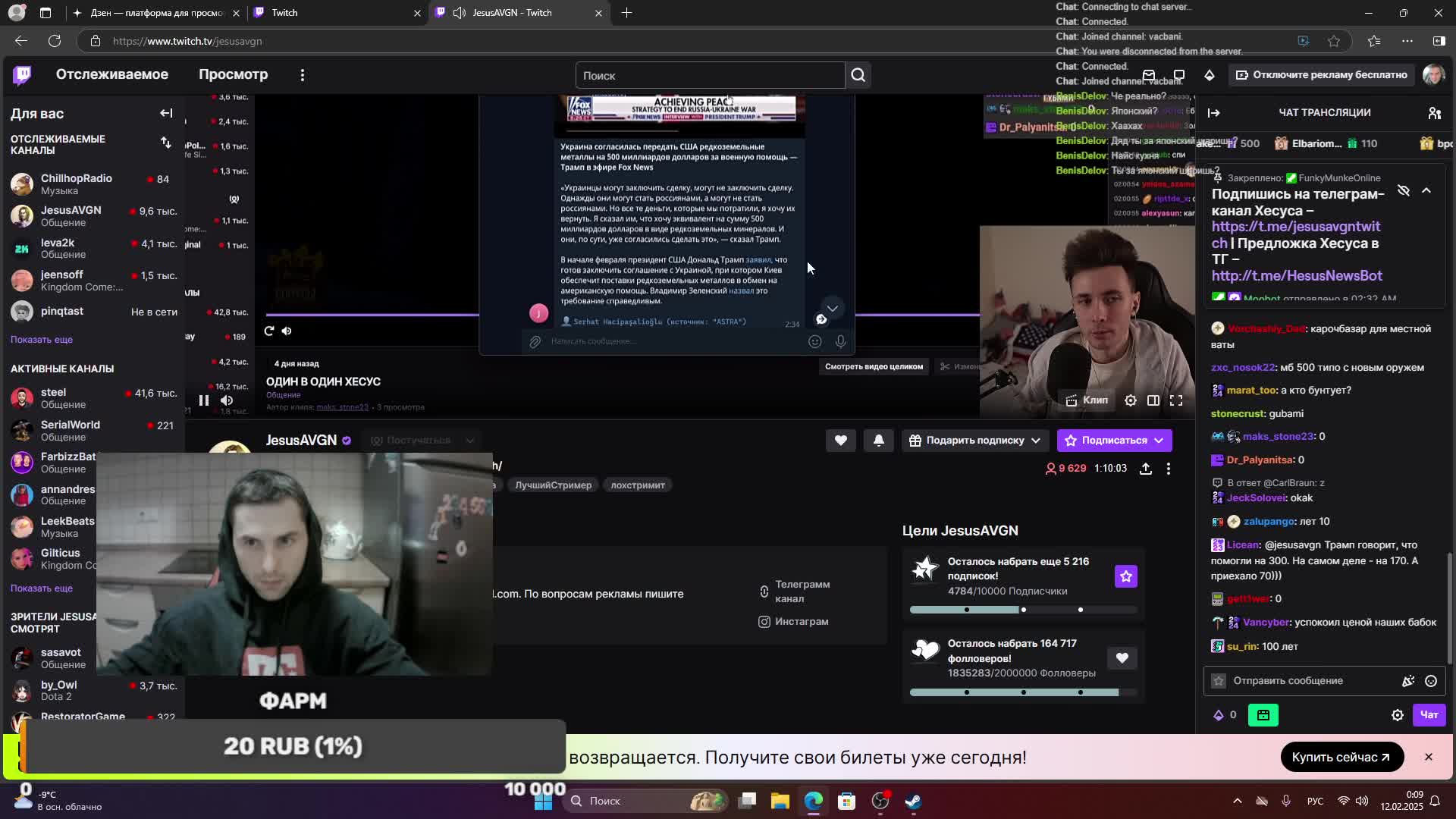Open a new browser tab
The width and height of the screenshot is (1456, 819).
pyautogui.click(x=626, y=13)
